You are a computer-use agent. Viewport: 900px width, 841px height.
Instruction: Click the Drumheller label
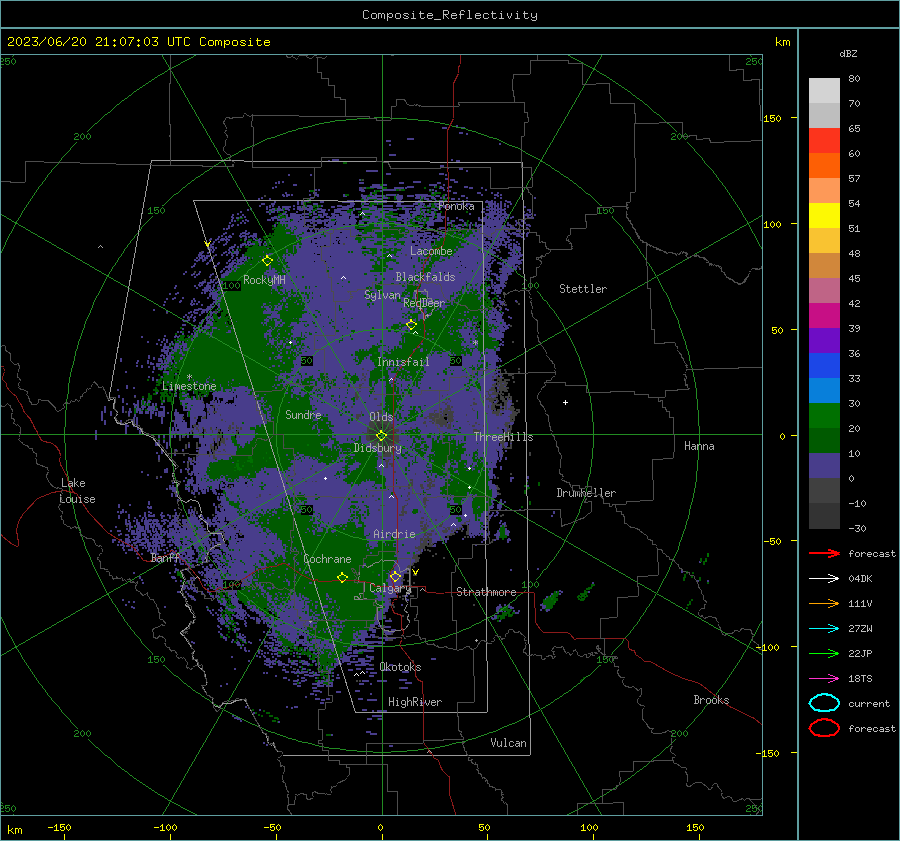(586, 493)
